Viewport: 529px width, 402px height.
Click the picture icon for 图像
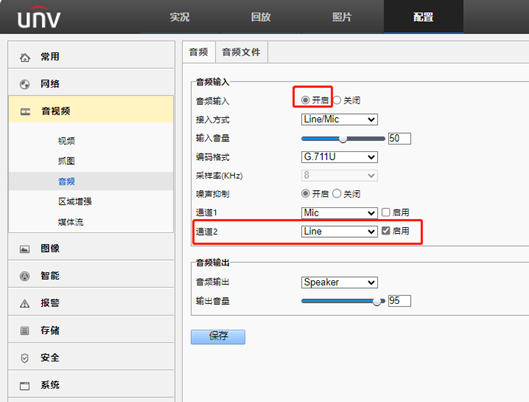click(25, 249)
